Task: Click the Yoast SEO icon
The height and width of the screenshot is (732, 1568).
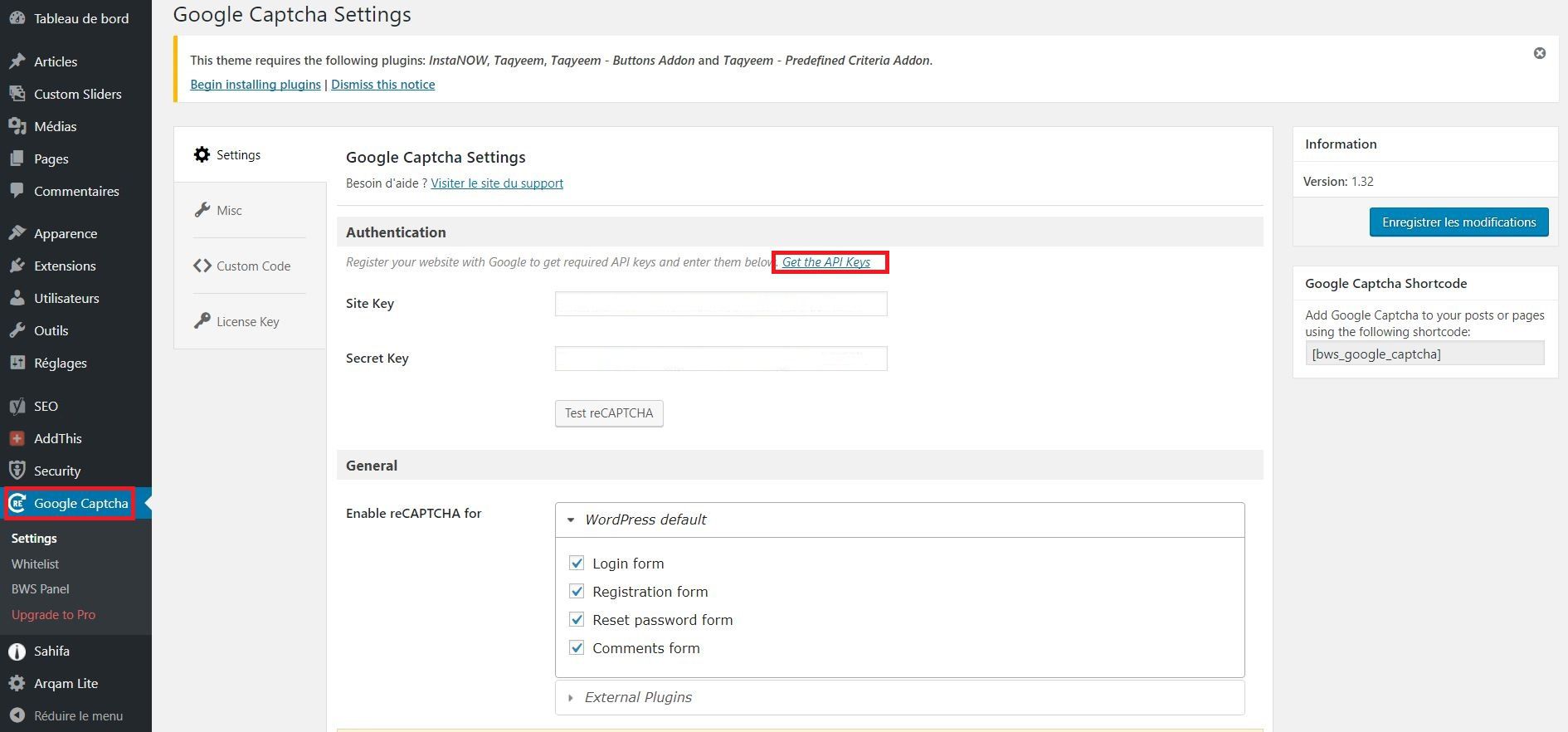Action: (17, 406)
